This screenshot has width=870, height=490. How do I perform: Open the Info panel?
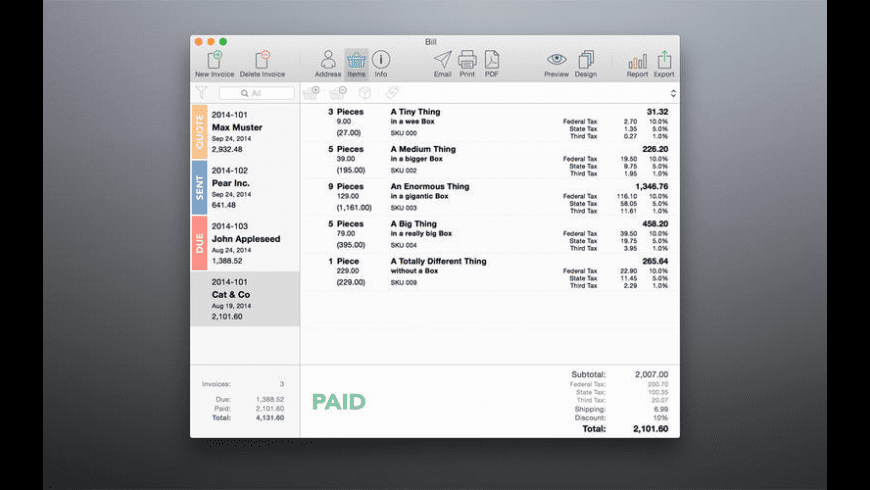381,60
